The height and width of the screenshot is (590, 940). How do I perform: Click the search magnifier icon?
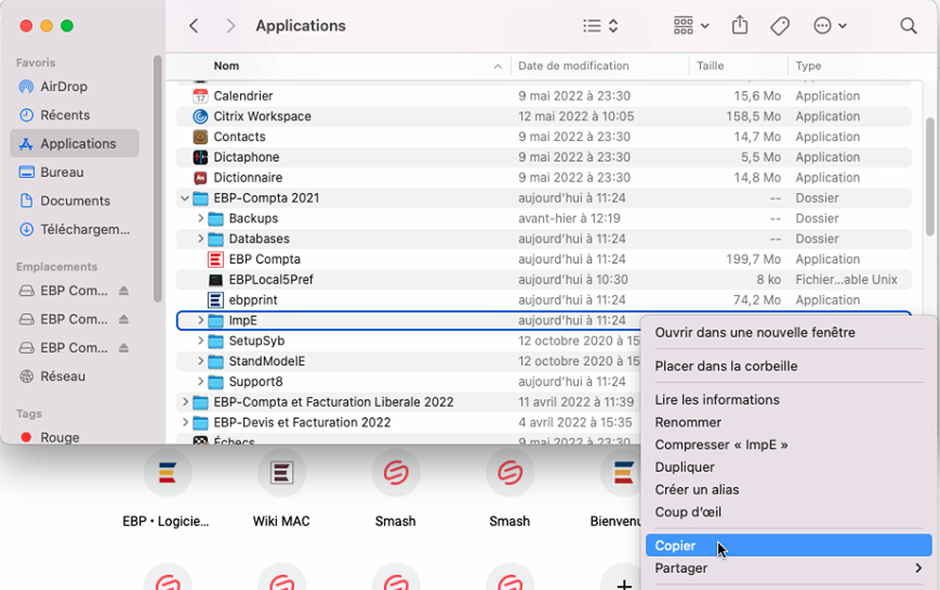point(908,26)
